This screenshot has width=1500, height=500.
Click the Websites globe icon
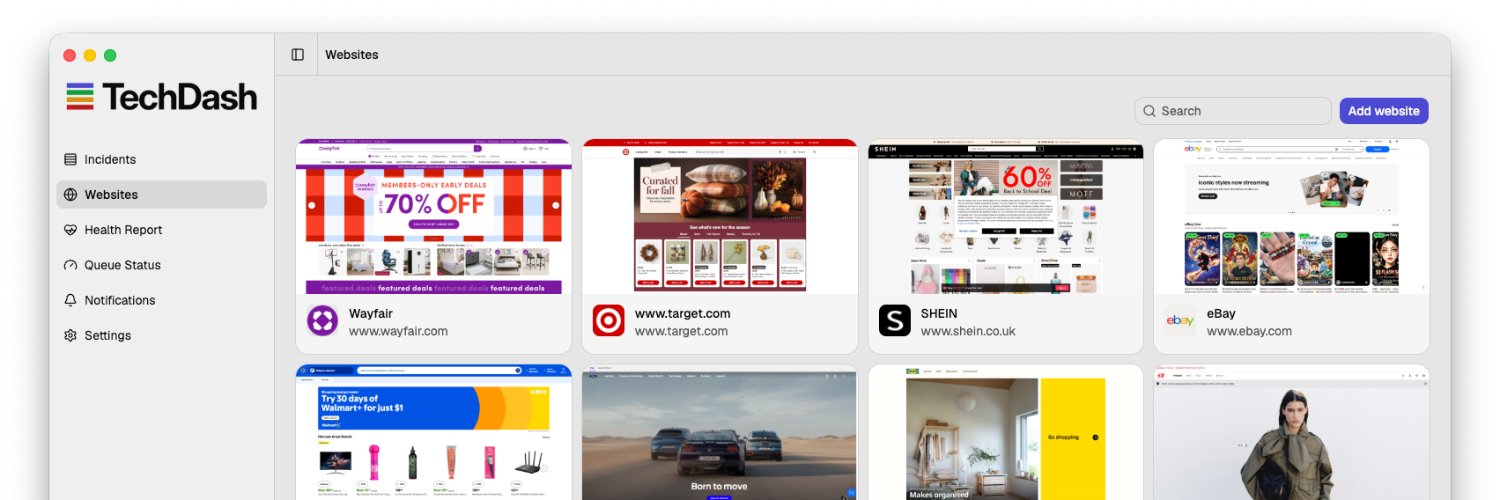70,195
